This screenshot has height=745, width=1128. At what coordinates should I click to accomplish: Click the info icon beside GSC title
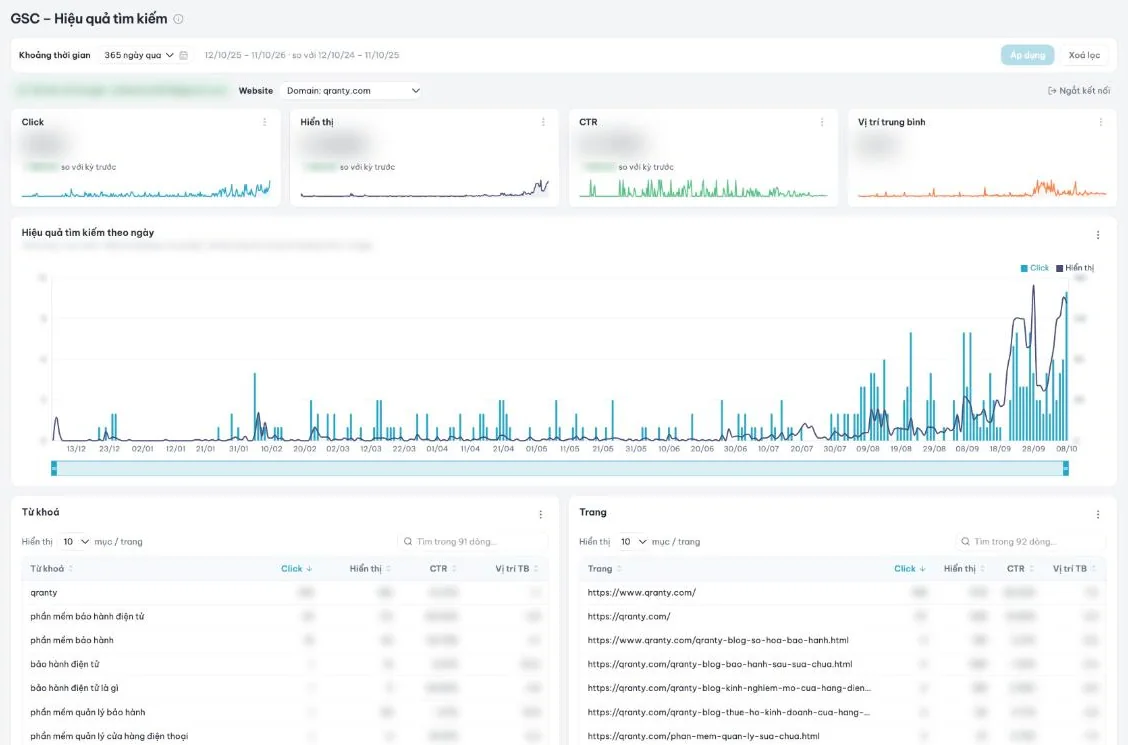[178, 19]
